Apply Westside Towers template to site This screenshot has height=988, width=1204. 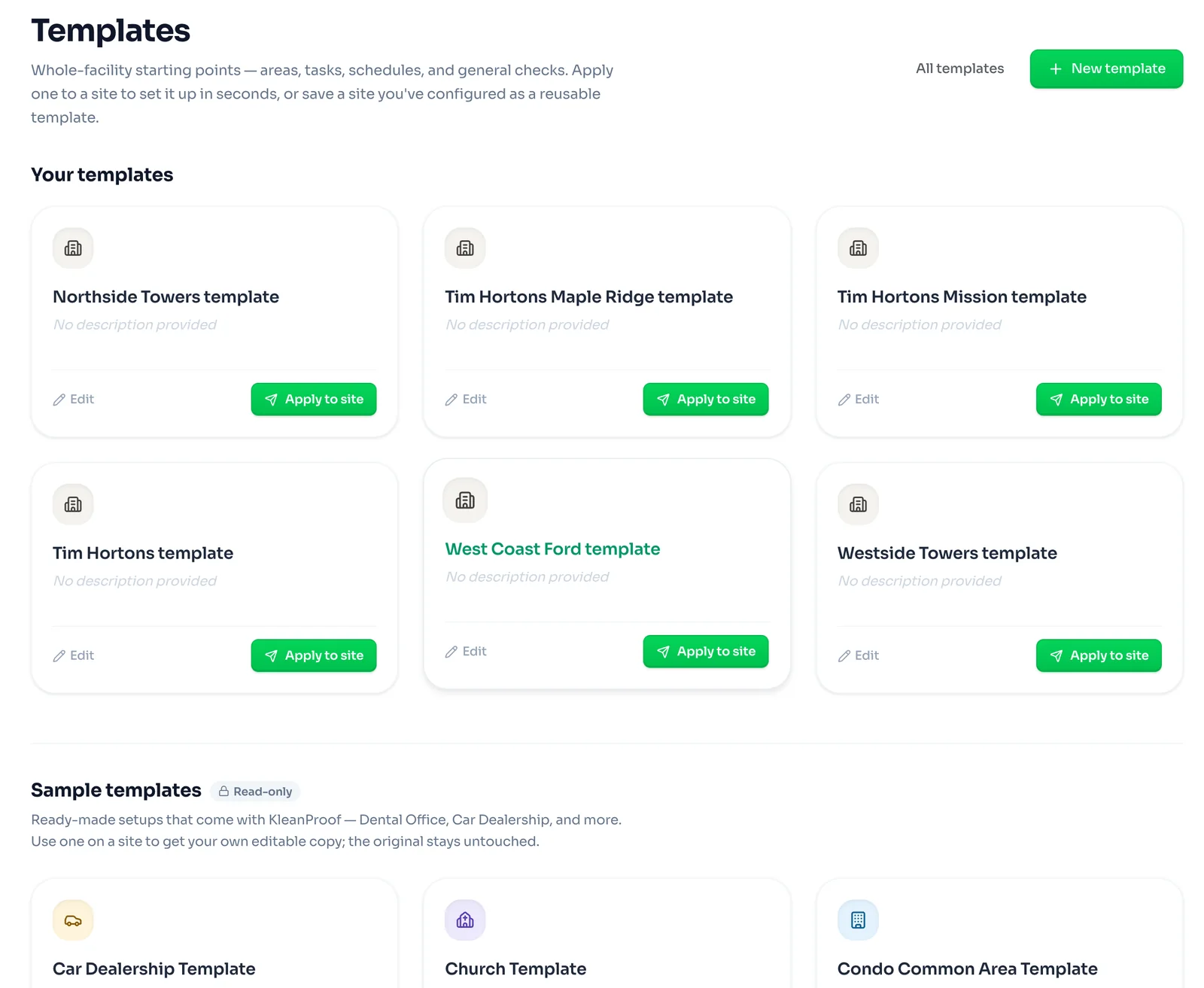pos(1099,655)
